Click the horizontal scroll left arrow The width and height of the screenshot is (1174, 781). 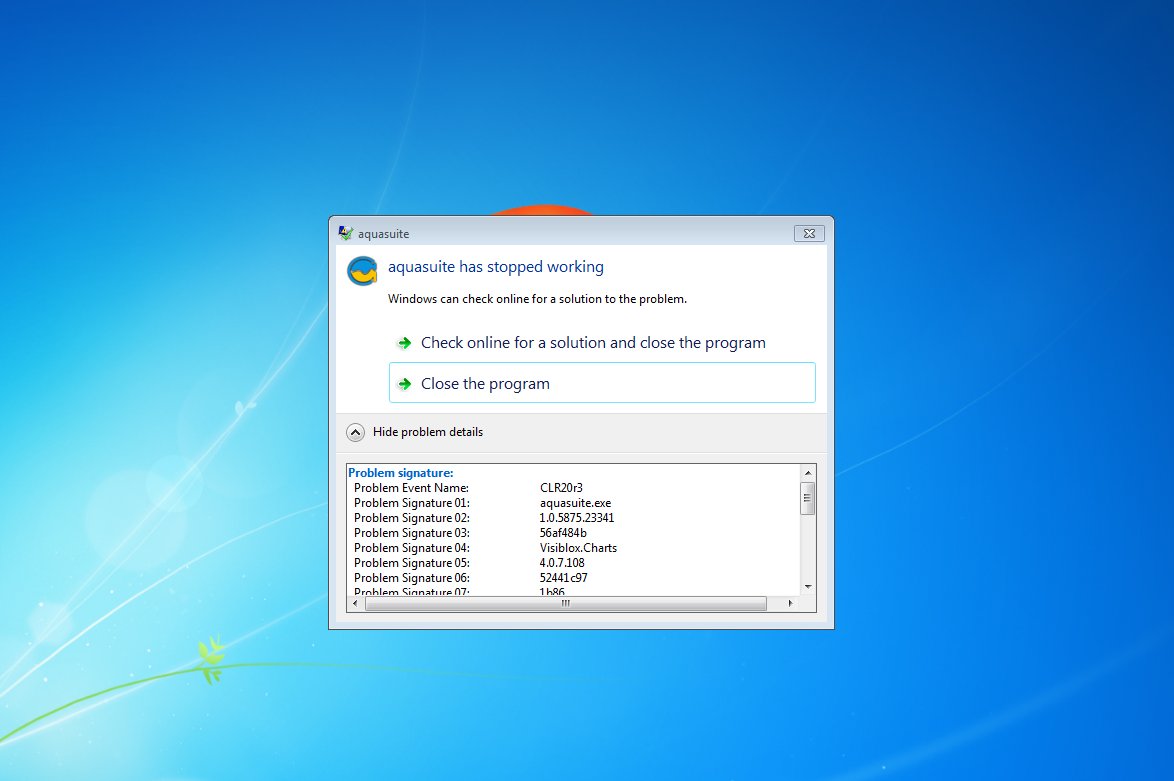[x=355, y=604]
